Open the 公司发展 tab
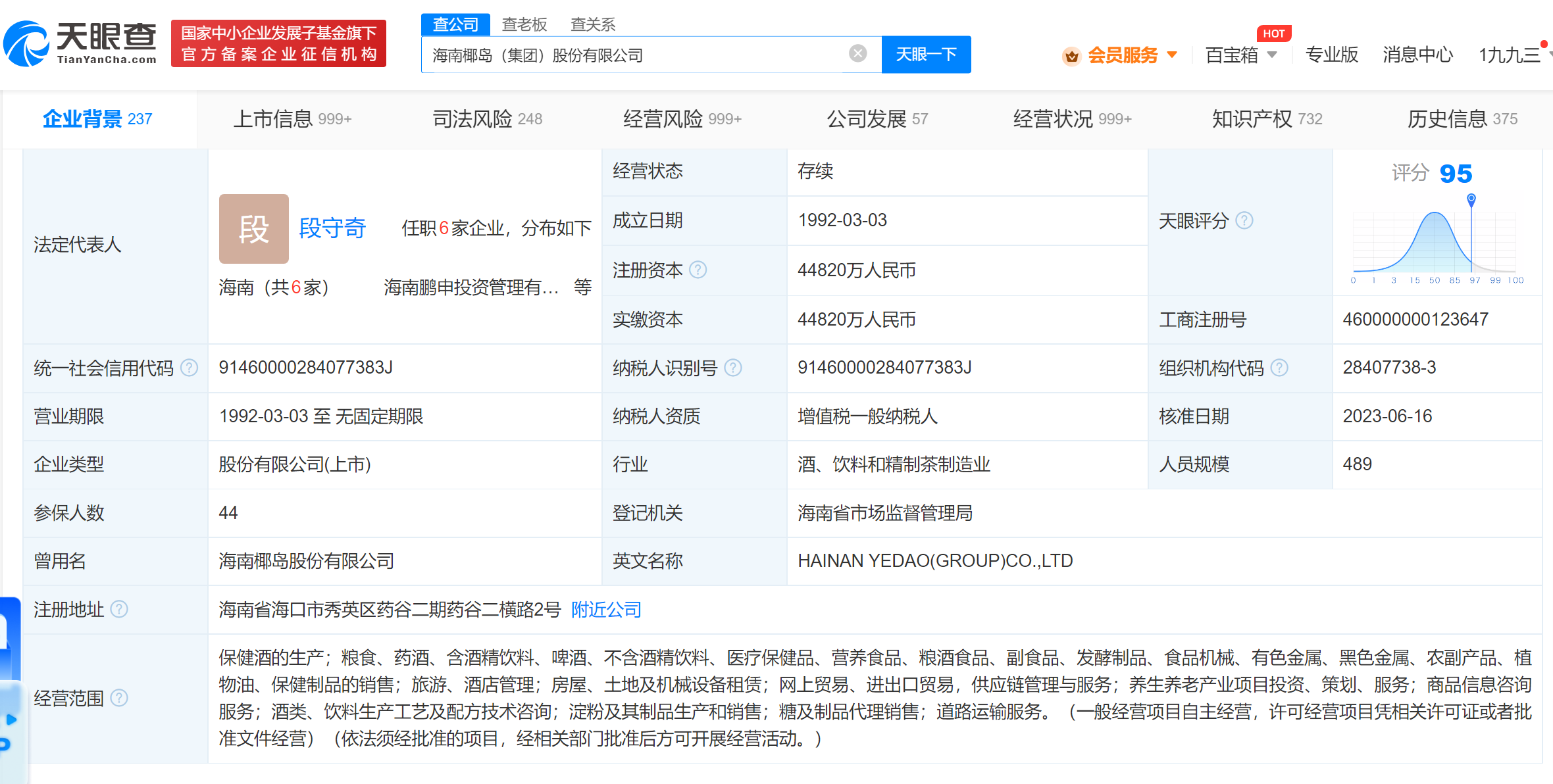This screenshot has height=784, width=1553. (877, 119)
